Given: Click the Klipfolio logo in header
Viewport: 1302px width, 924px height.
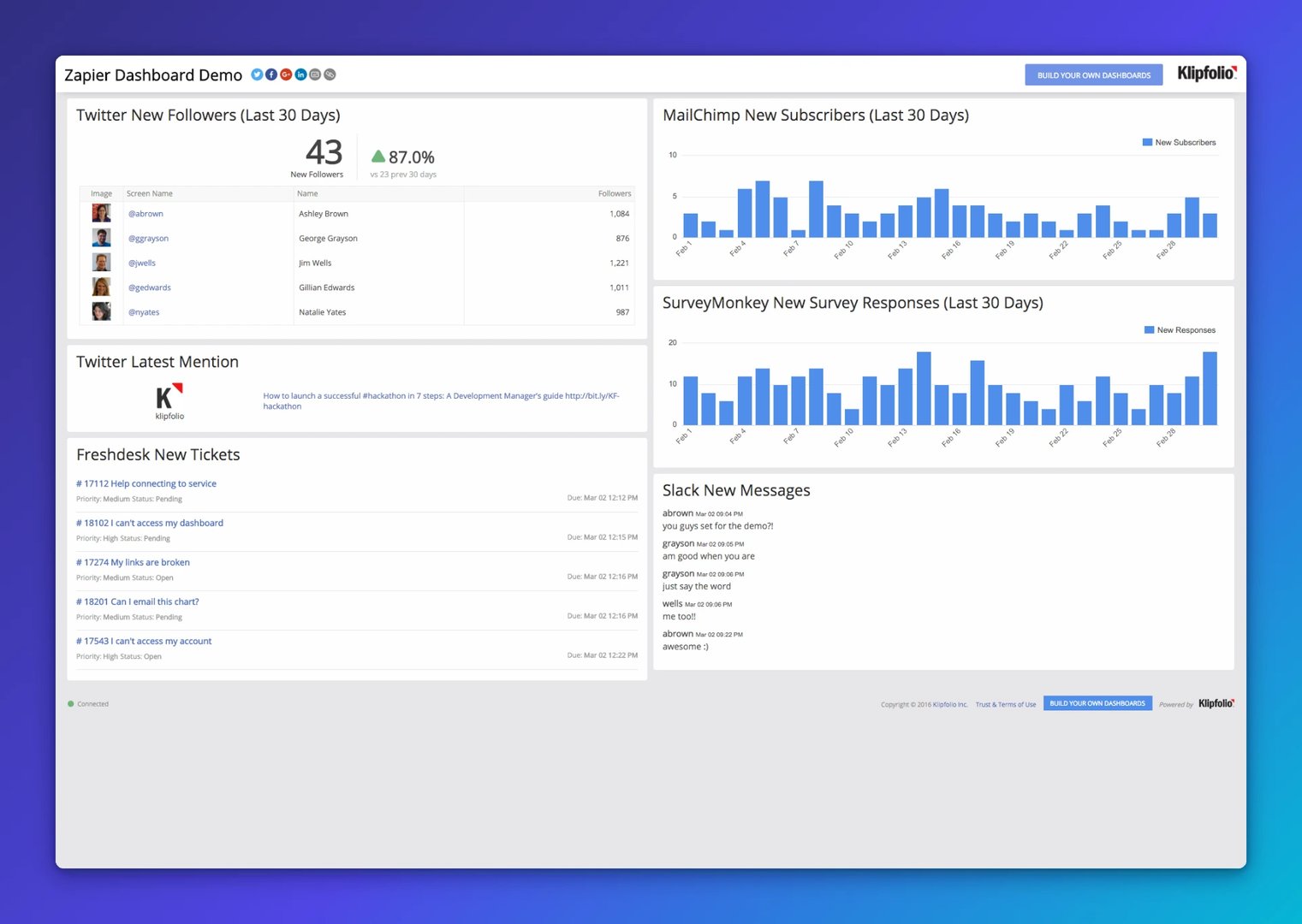Looking at the screenshot, I should click(1207, 74).
